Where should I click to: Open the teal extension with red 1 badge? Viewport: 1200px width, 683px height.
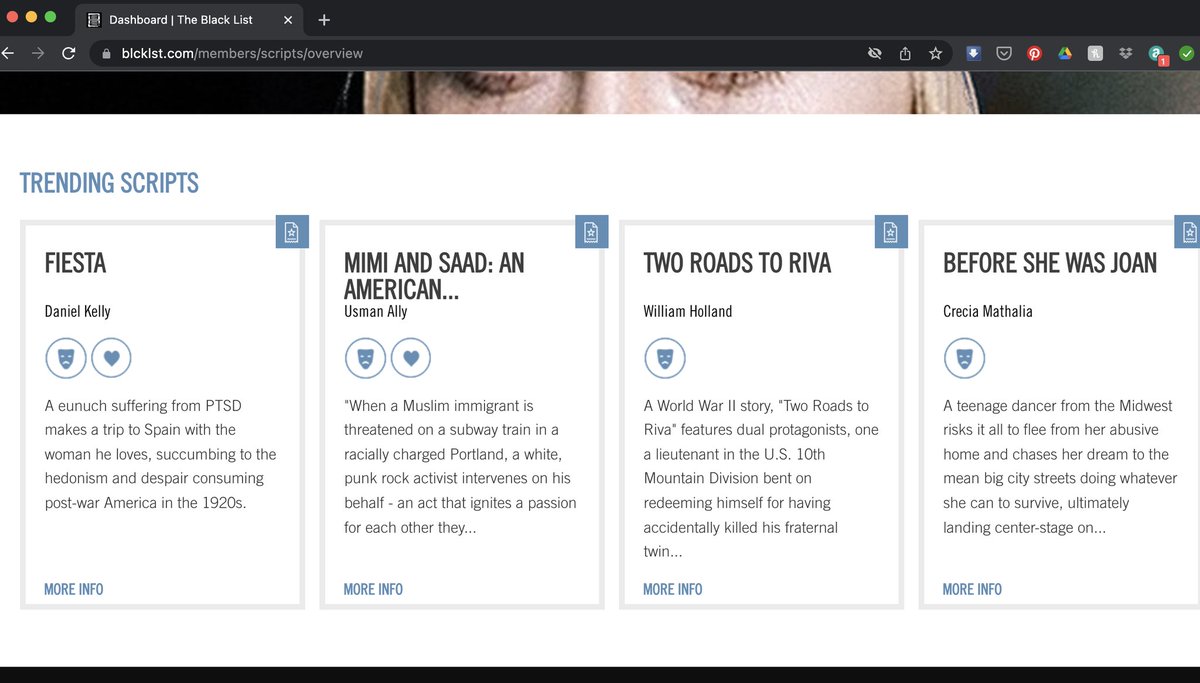[1157, 55]
